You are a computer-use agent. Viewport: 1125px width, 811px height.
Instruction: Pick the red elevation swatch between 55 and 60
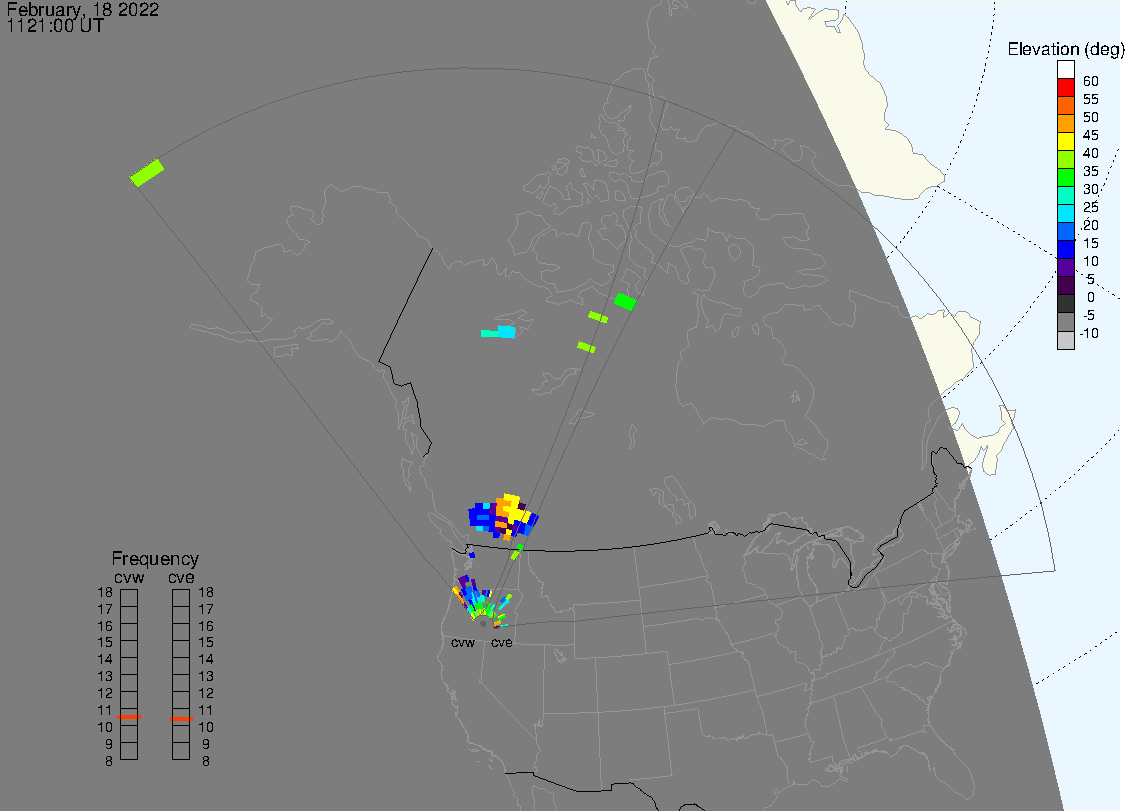coord(1065,88)
